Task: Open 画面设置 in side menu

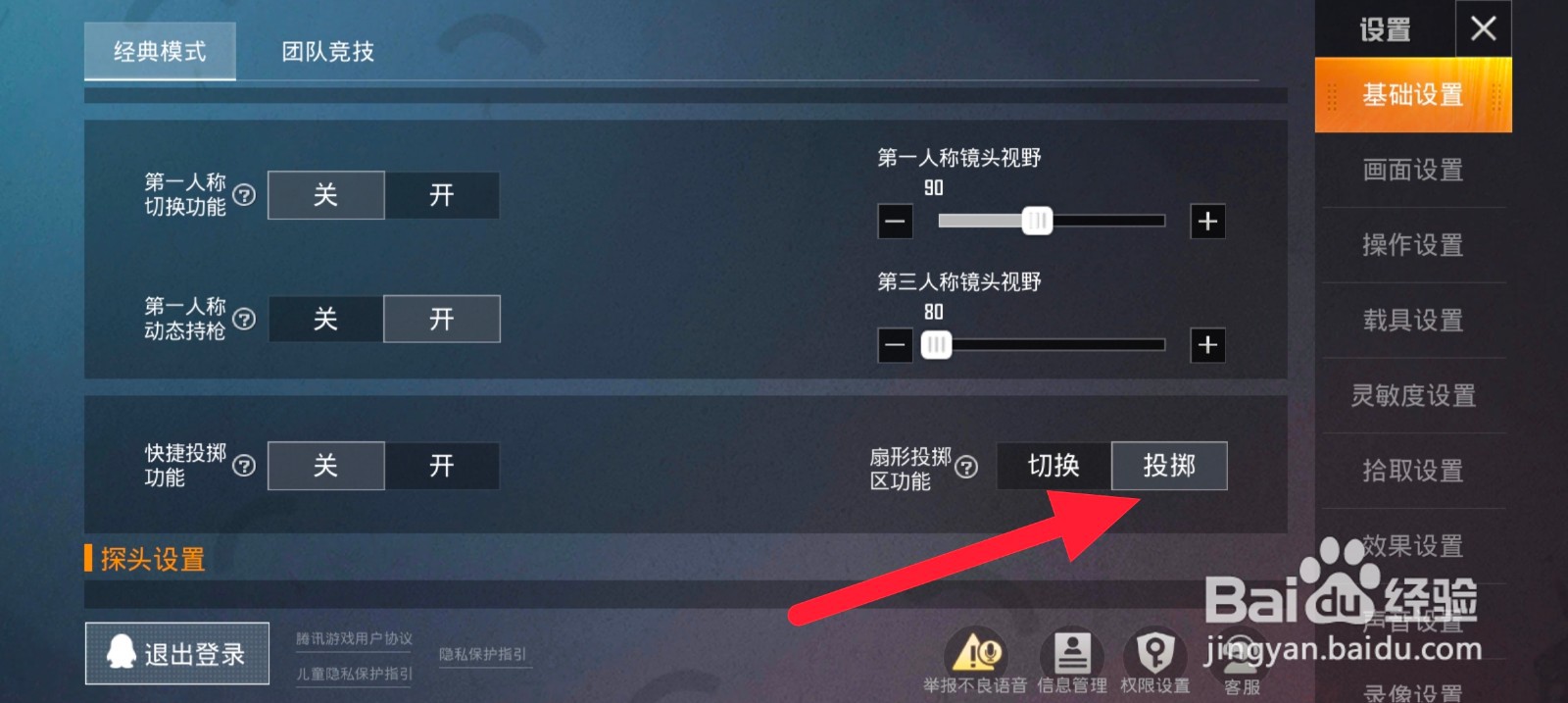Action: 1412,170
